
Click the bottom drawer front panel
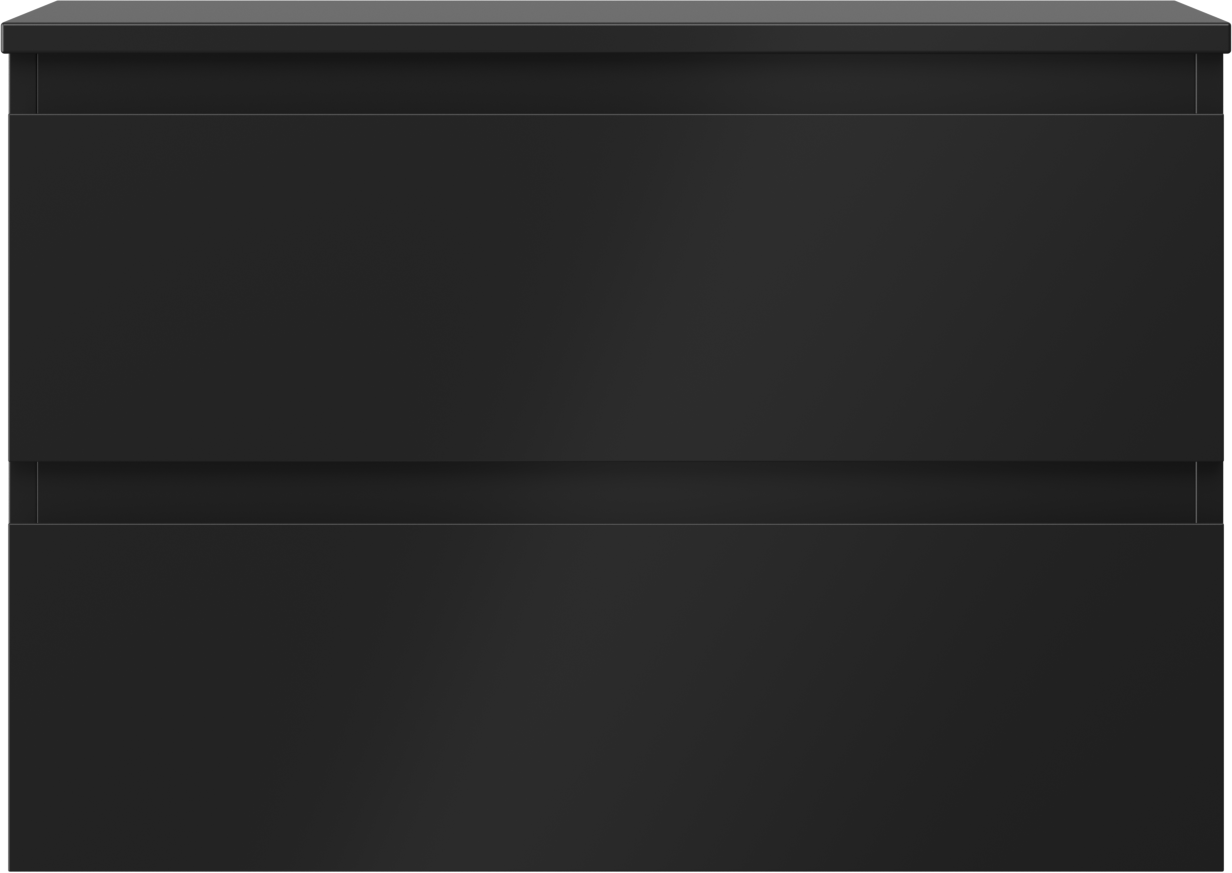pyautogui.click(x=616, y=697)
